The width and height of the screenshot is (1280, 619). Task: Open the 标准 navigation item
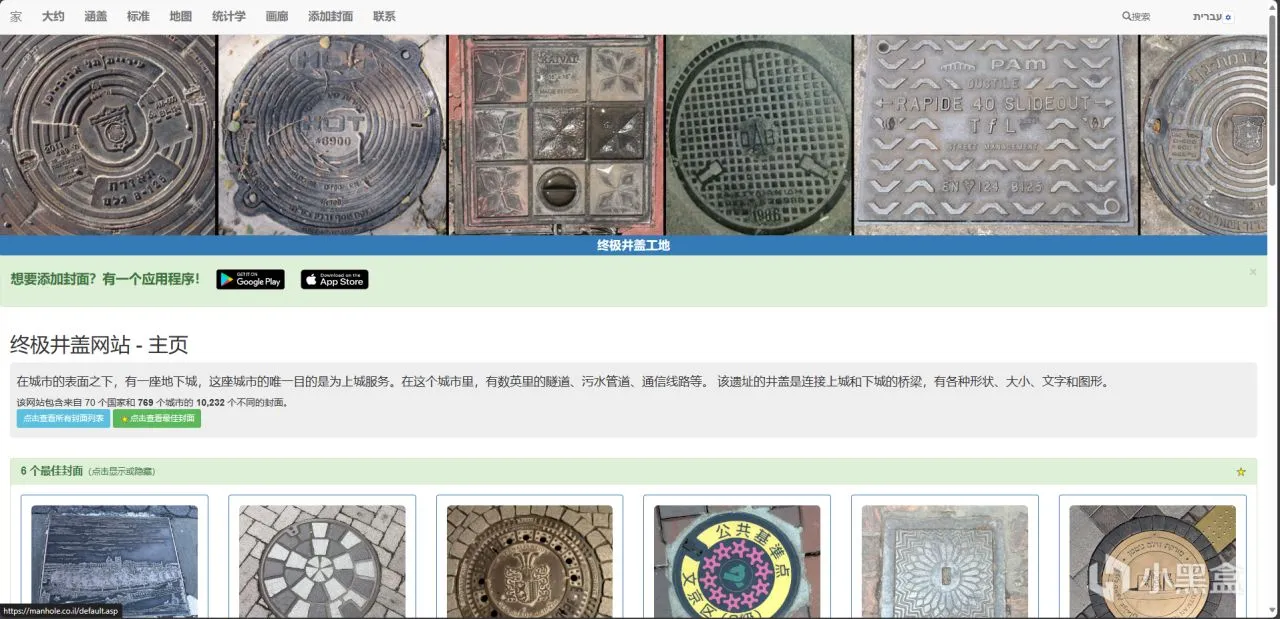(x=138, y=17)
